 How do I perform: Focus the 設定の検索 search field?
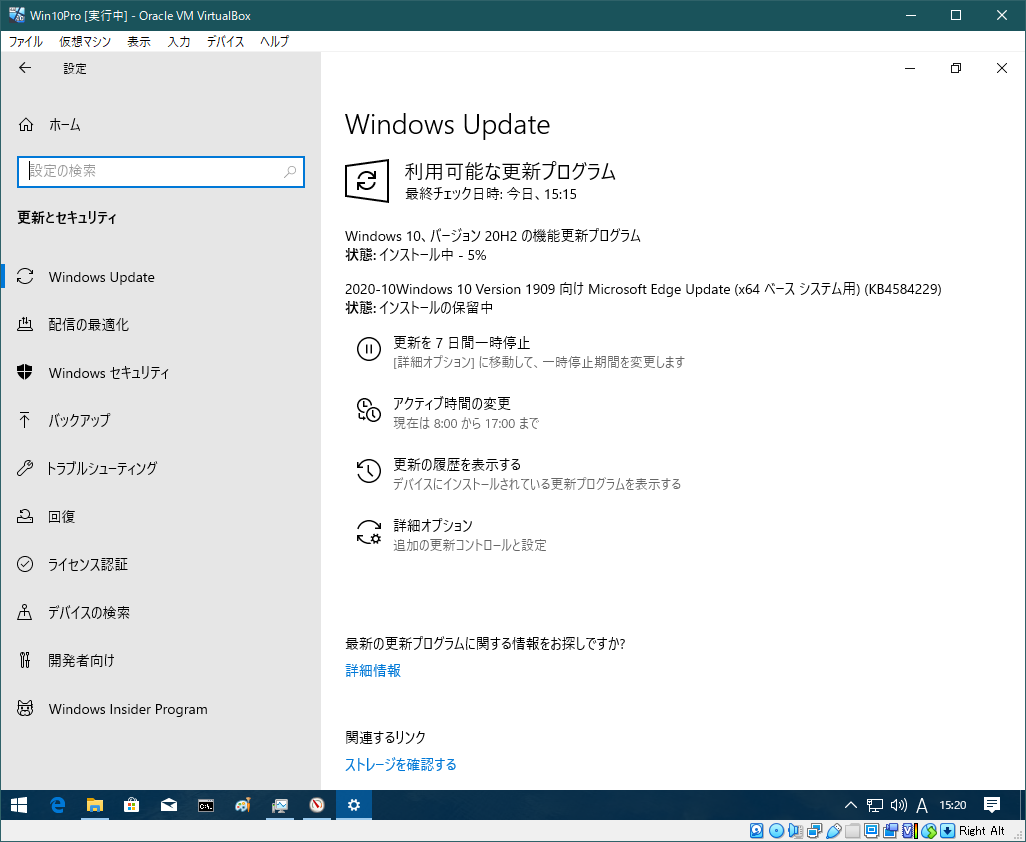[161, 171]
